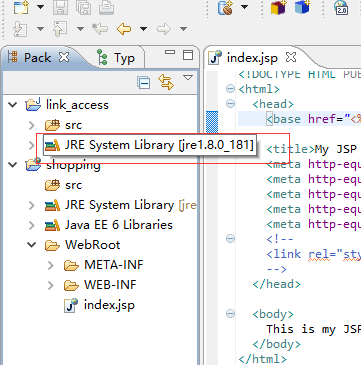Switch to the Type Hierarchy tab
The height and width of the screenshot is (365, 361).
coord(116,58)
